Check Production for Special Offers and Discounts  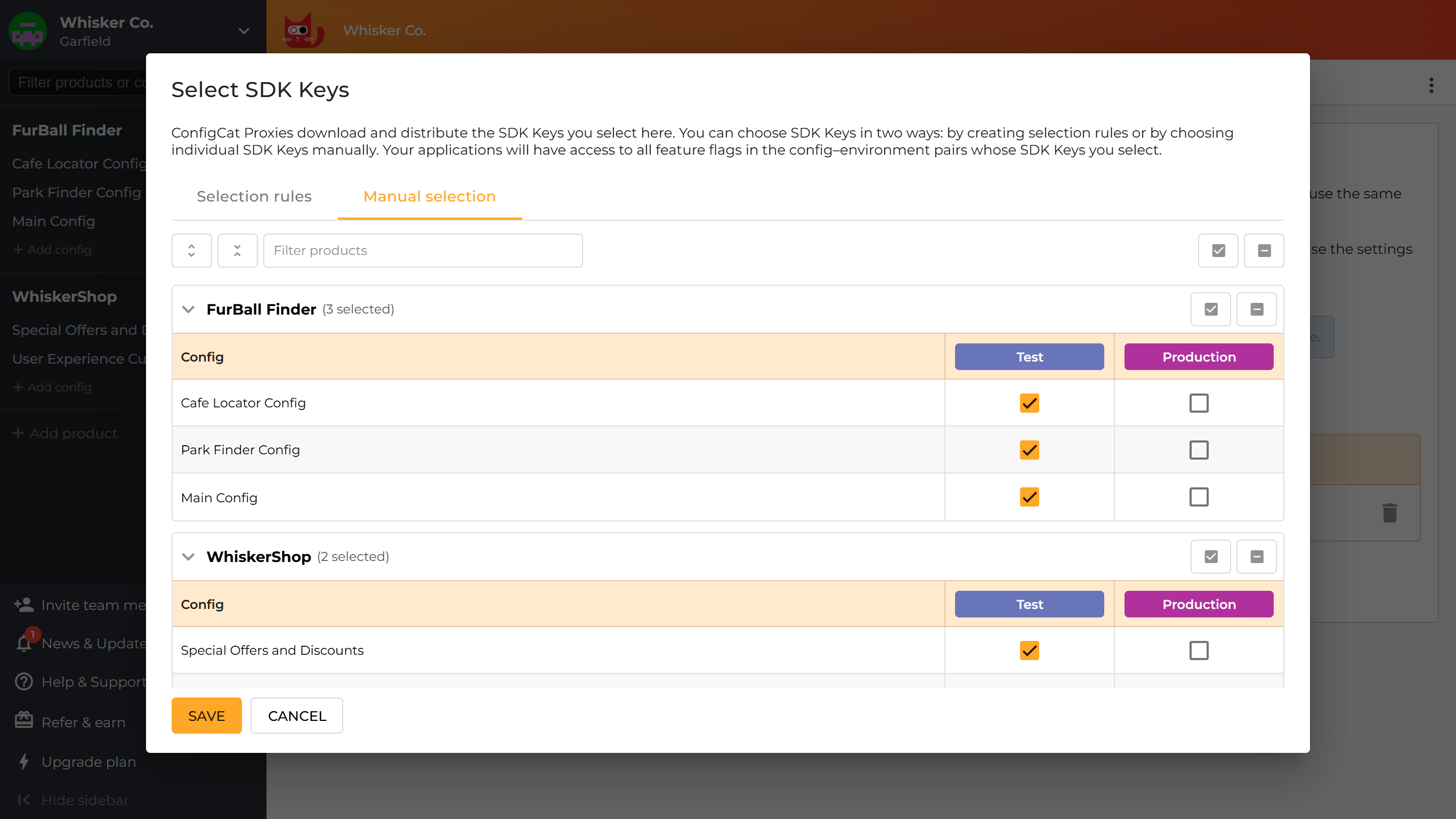pyautogui.click(x=1199, y=651)
